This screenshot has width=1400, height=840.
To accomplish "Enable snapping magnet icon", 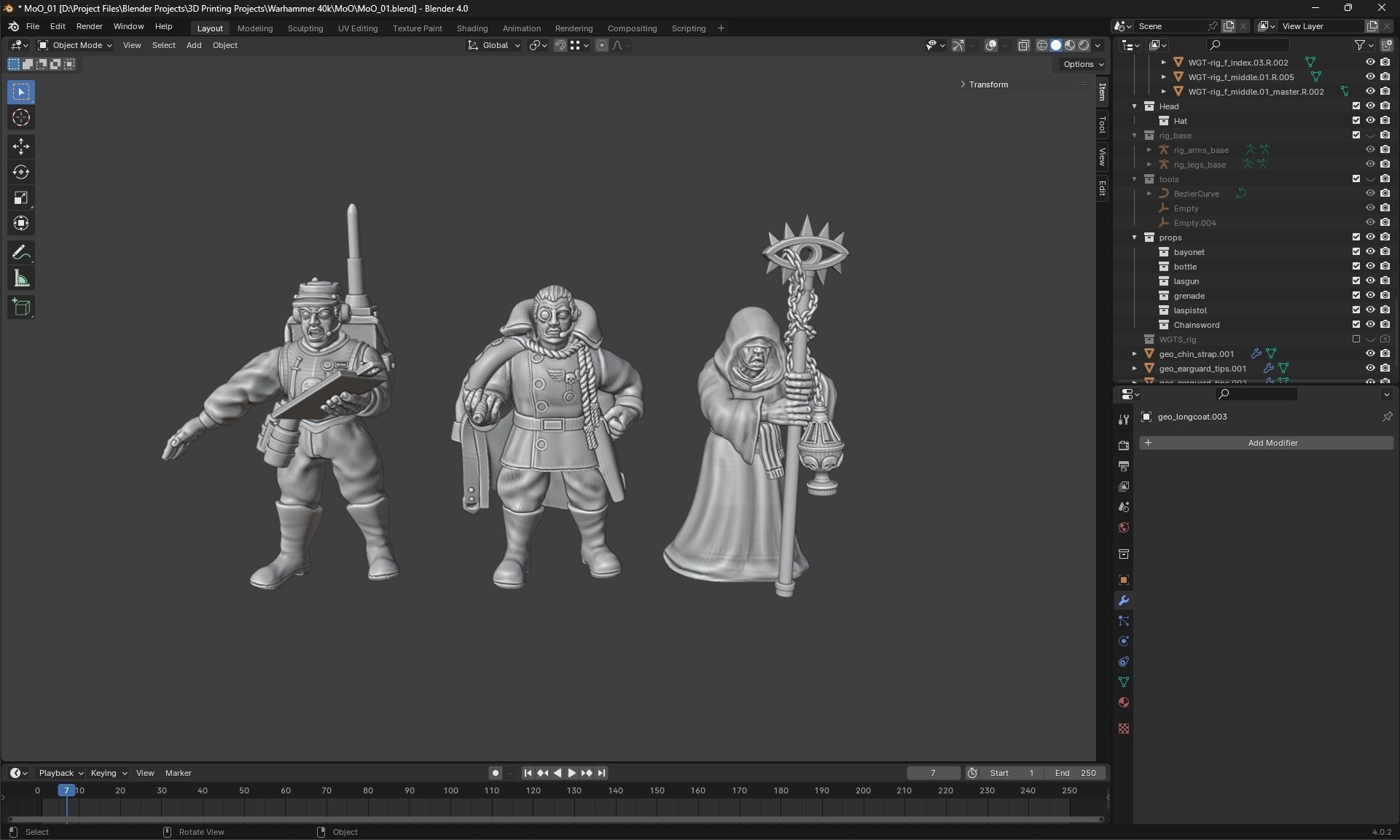I will [560, 45].
